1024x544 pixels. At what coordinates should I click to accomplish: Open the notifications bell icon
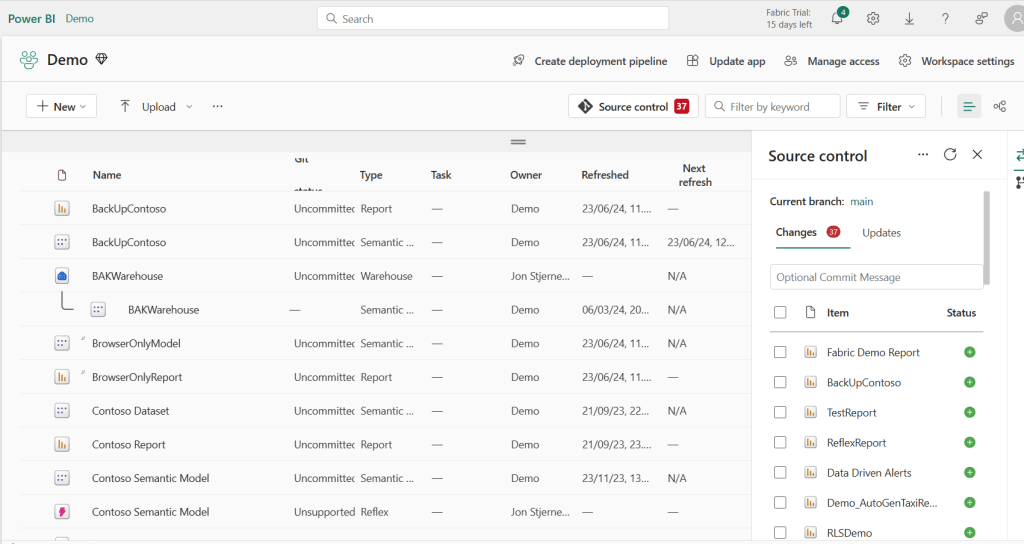(x=837, y=19)
